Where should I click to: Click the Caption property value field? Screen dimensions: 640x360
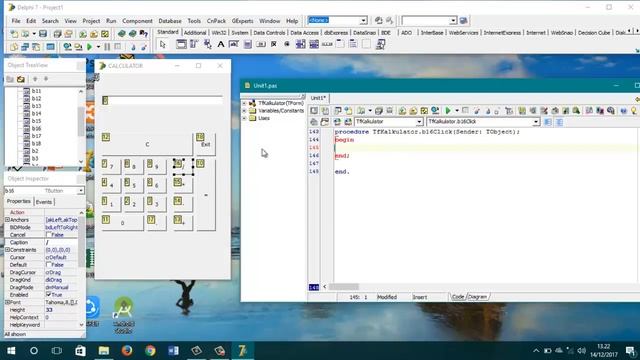61,242
